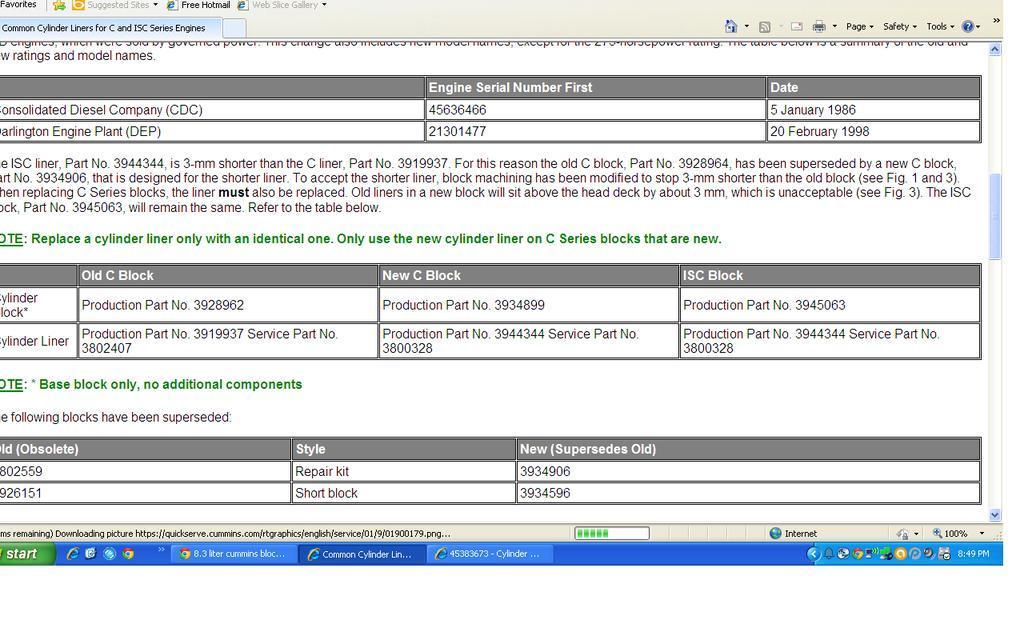Click the Help question mark icon

(x=968, y=27)
